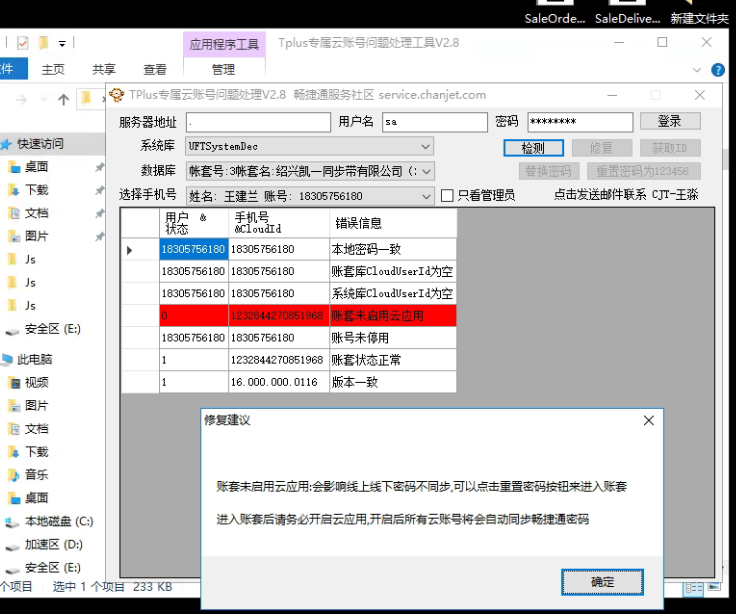Collapse the Explorer ribbon with the chevron
The height and width of the screenshot is (614, 736).
[x=697, y=70]
